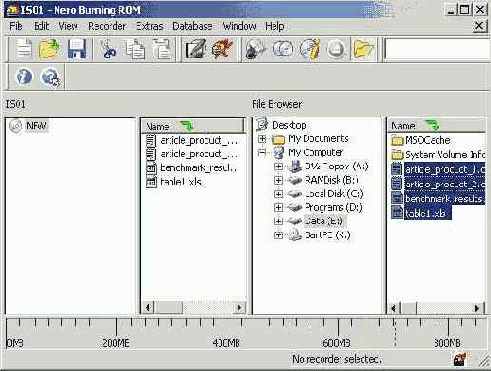Click the burn status icon in the status bar

pyautogui.click(x=460, y=359)
